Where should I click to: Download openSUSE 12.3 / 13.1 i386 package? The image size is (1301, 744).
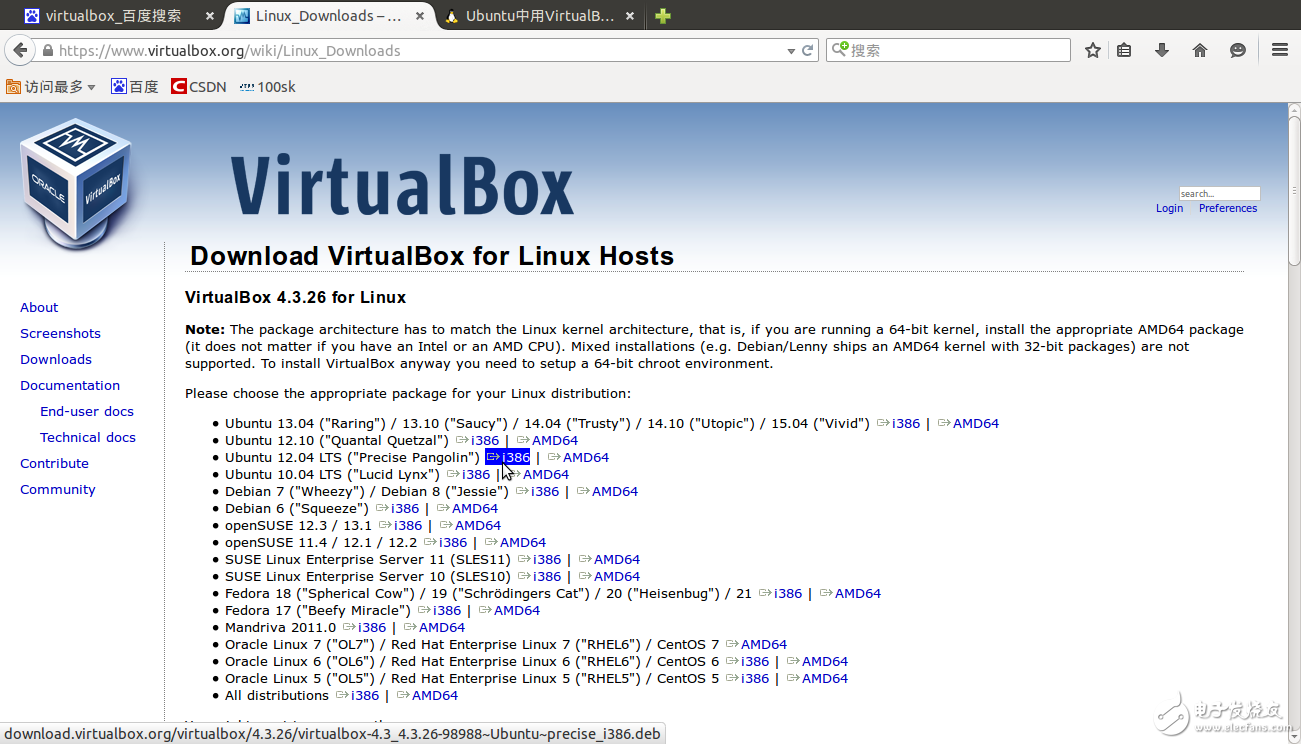point(400,525)
